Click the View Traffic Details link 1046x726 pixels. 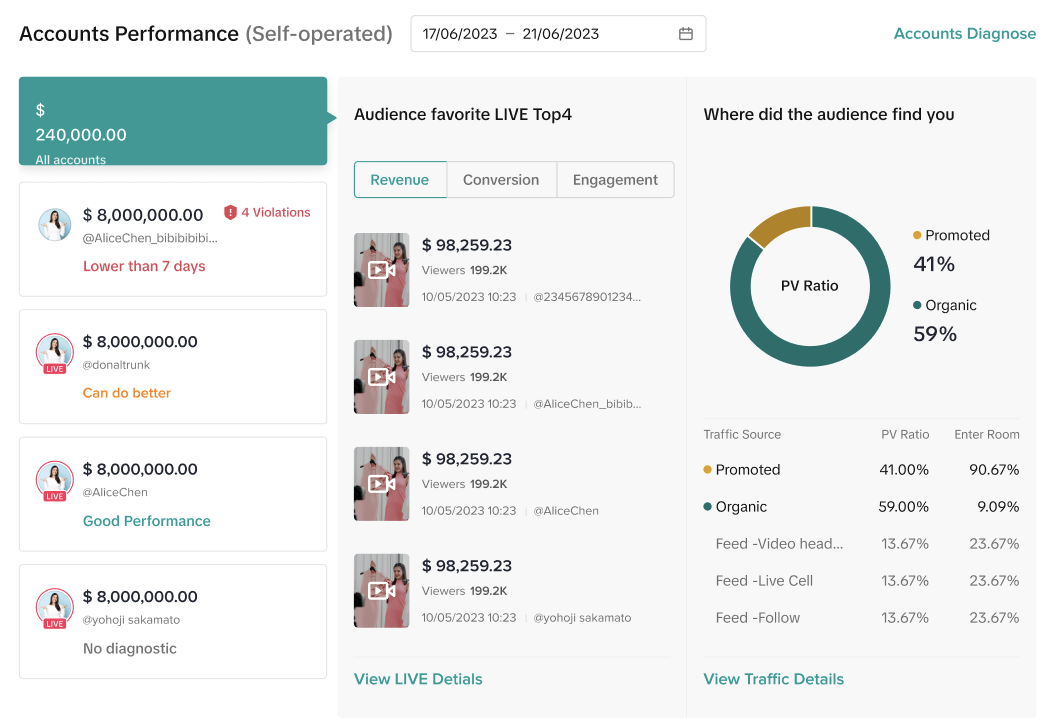point(773,679)
